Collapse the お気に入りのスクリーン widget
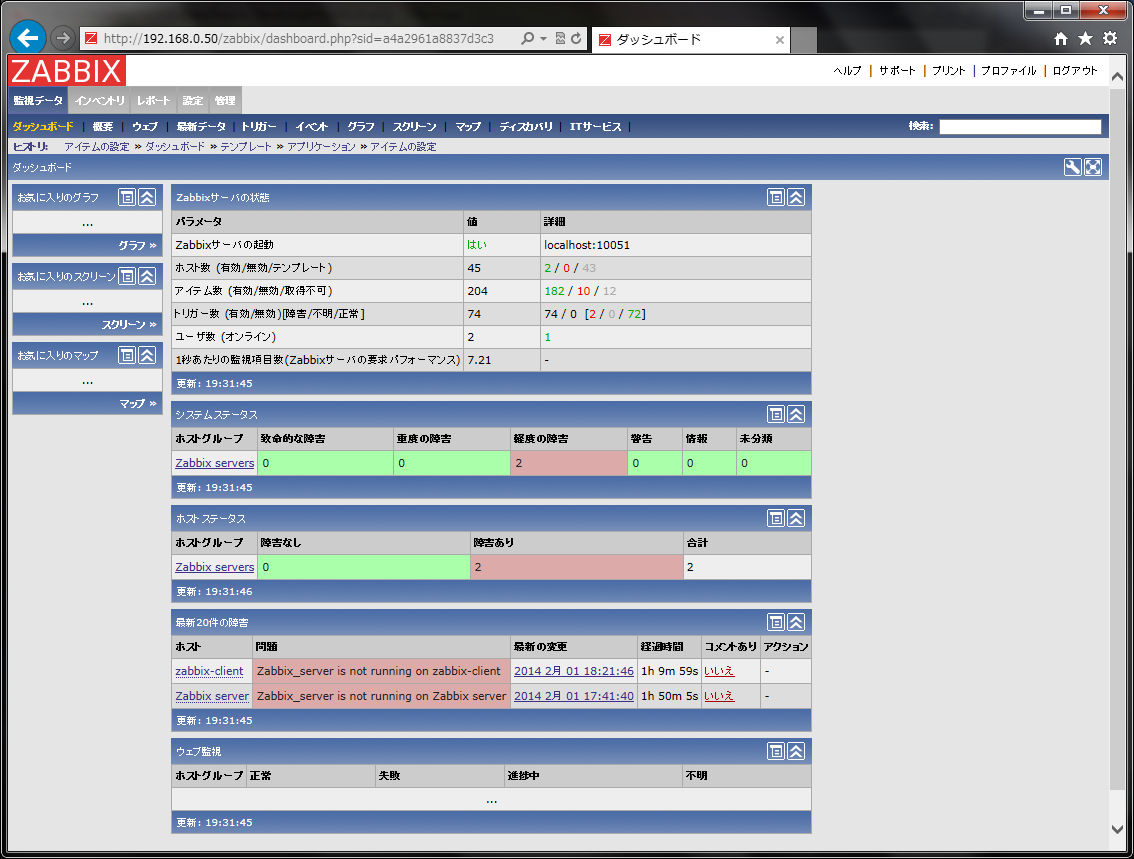Image resolution: width=1134 pixels, height=859 pixels. 147,276
